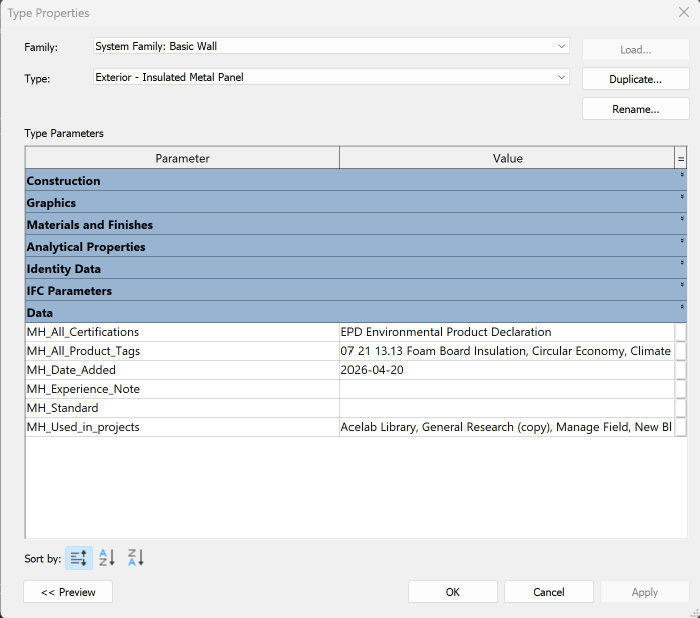Click the Parameter column header
Image resolution: width=700 pixels, height=618 pixels.
[x=182, y=158]
